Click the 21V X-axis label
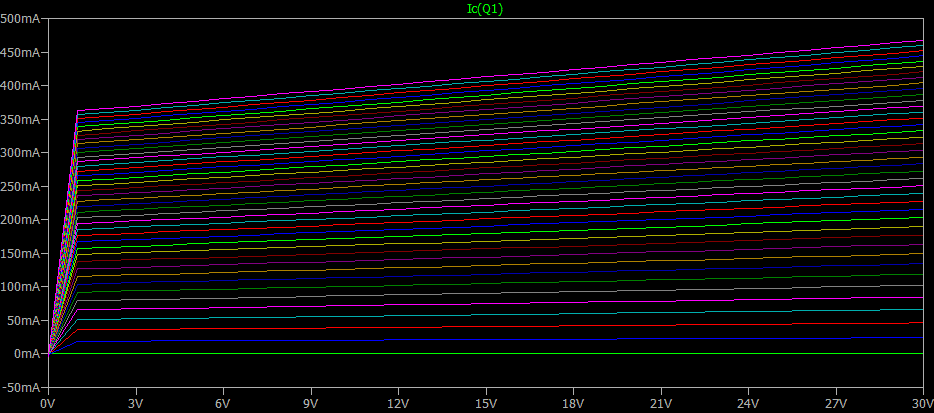This screenshot has width=934, height=413. coord(660,403)
